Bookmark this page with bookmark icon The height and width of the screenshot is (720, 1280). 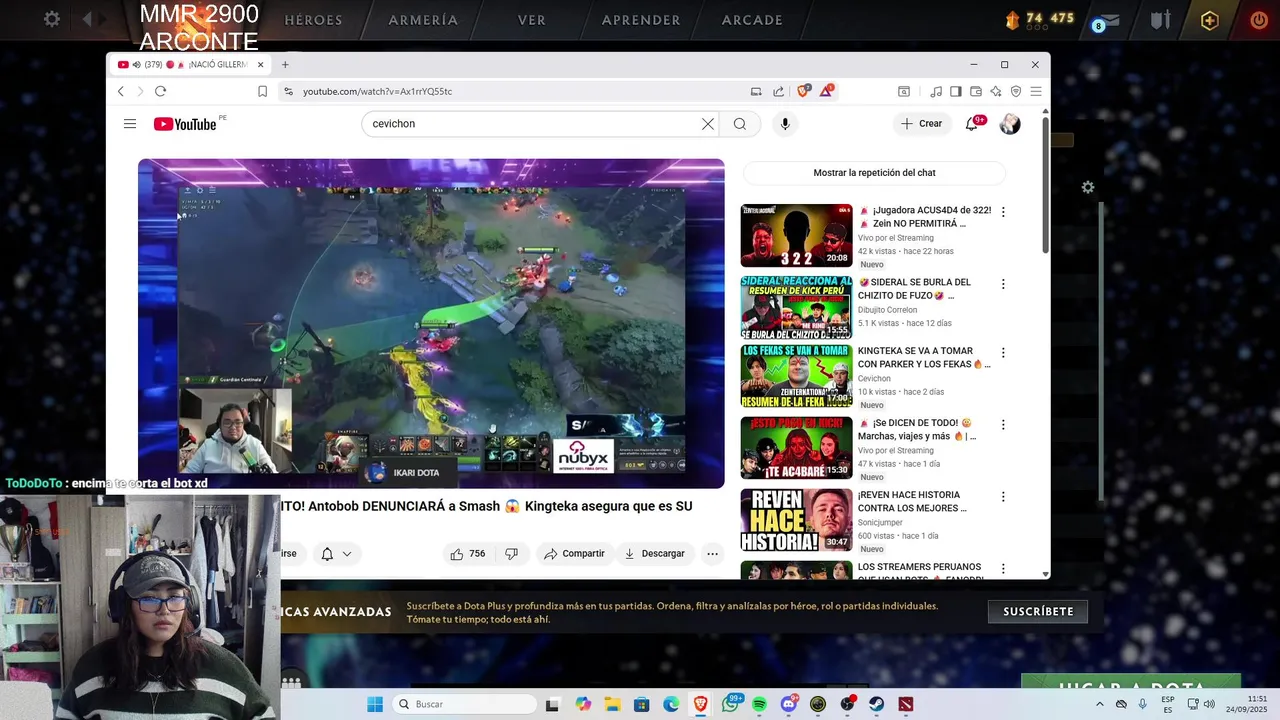pyautogui.click(x=262, y=91)
